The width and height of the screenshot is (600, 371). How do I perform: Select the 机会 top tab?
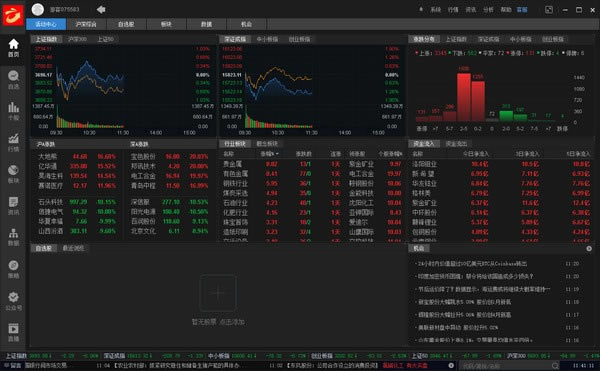(247, 24)
